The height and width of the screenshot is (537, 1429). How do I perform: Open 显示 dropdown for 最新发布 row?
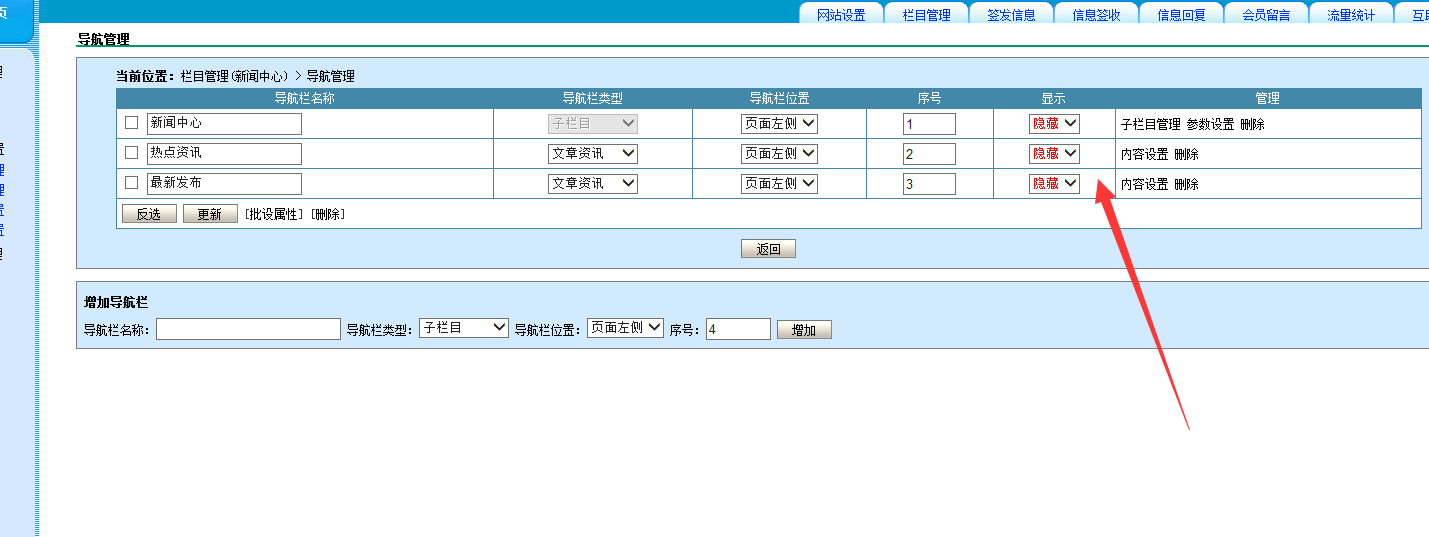pyautogui.click(x=1054, y=184)
